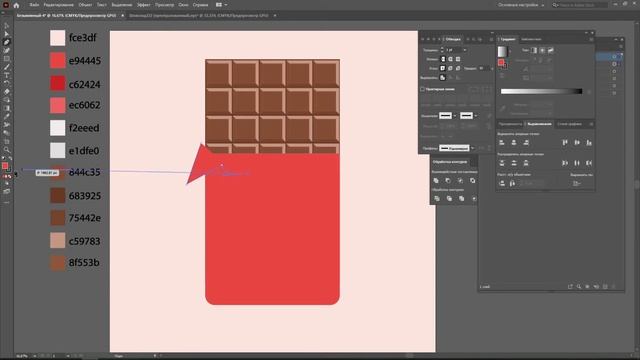Choose round join corner in Stroke panel
The height and width of the screenshot is (360, 640).
click(450, 68)
